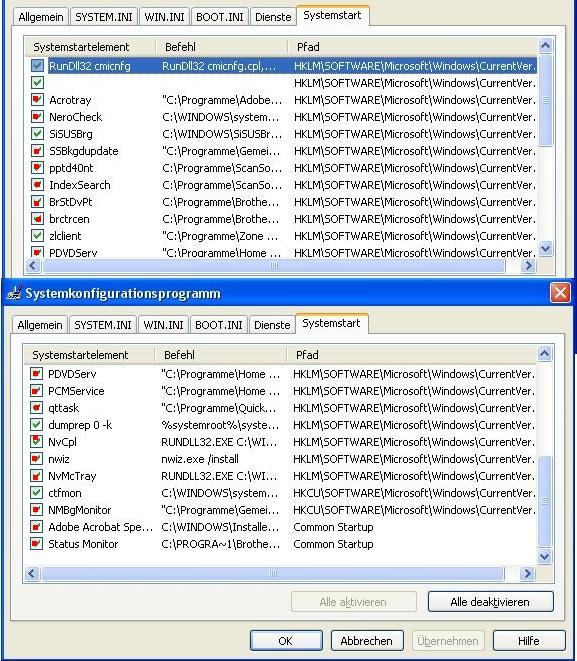Image resolution: width=577 pixels, height=661 pixels.
Task: Click scroll right arrow in upper list
Action: pyautogui.click(x=528, y=266)
